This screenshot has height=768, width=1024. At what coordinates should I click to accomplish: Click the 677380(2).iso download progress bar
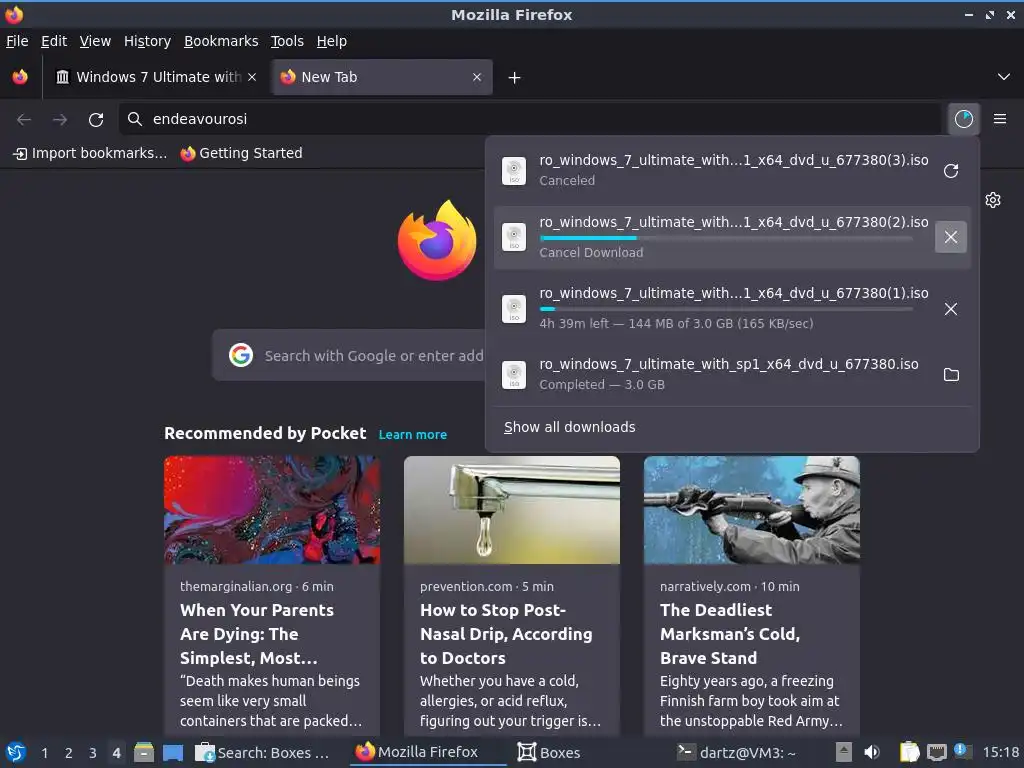(726, 238)
